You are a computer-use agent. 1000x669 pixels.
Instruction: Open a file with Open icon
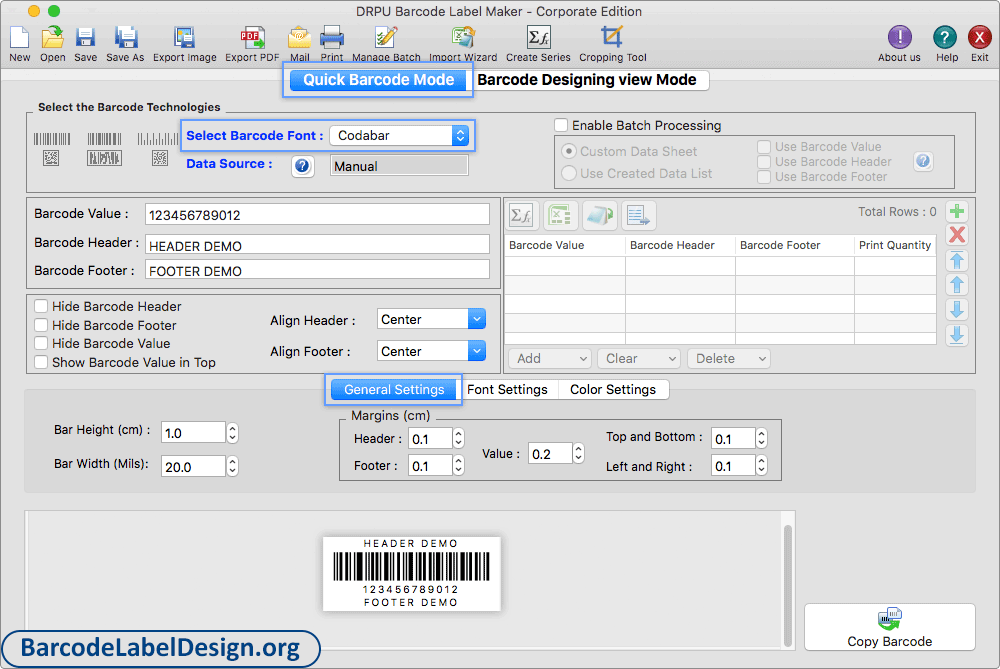pos(52,38)
